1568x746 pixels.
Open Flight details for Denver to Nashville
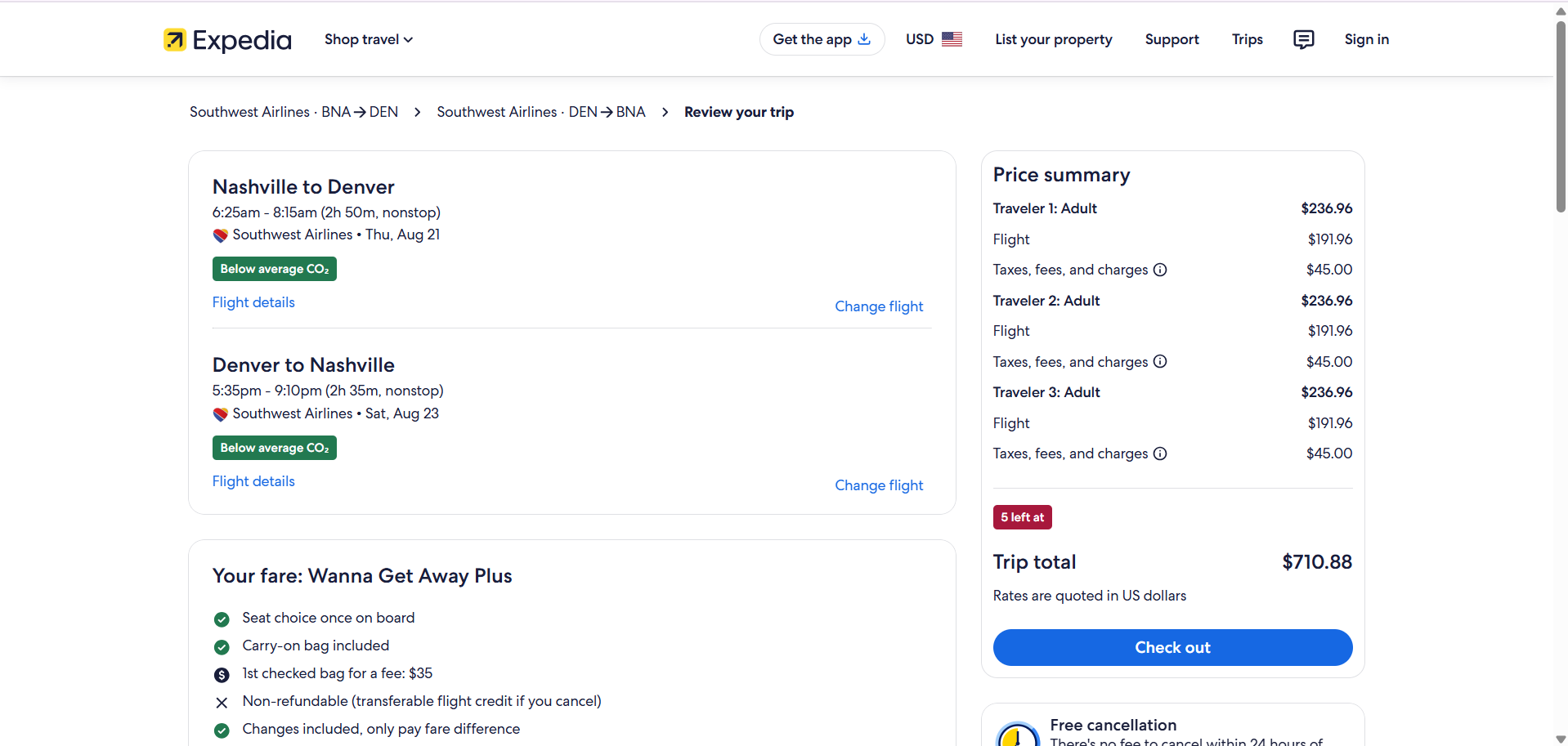click(x=253, y=481)
